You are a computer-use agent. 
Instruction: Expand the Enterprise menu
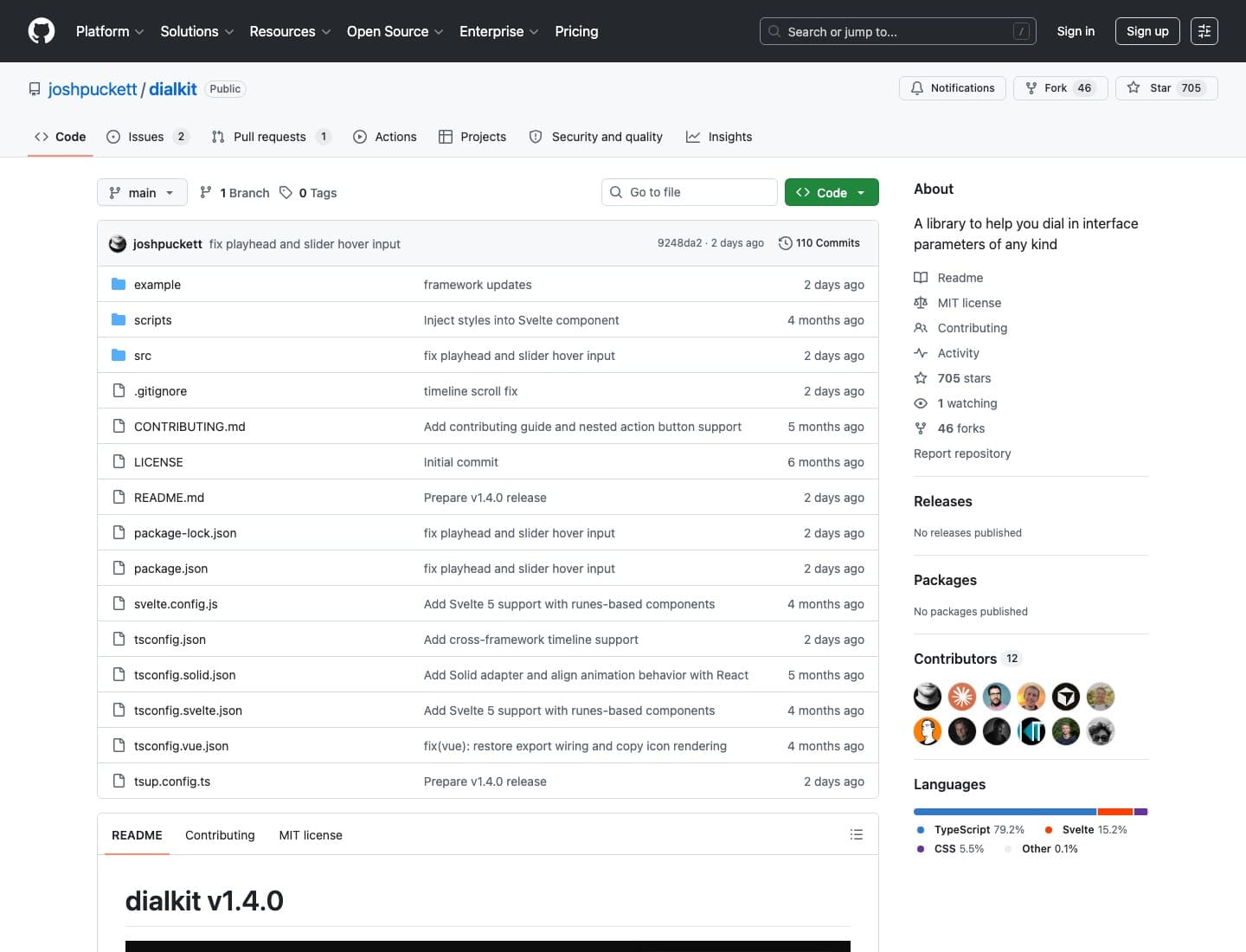click(499, 31)
